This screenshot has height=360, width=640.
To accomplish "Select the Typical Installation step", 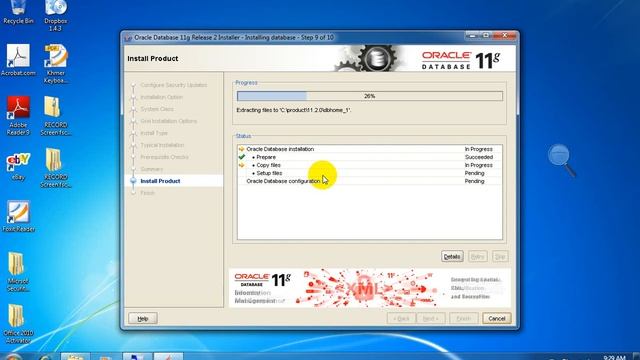I will tap(162, 145).
